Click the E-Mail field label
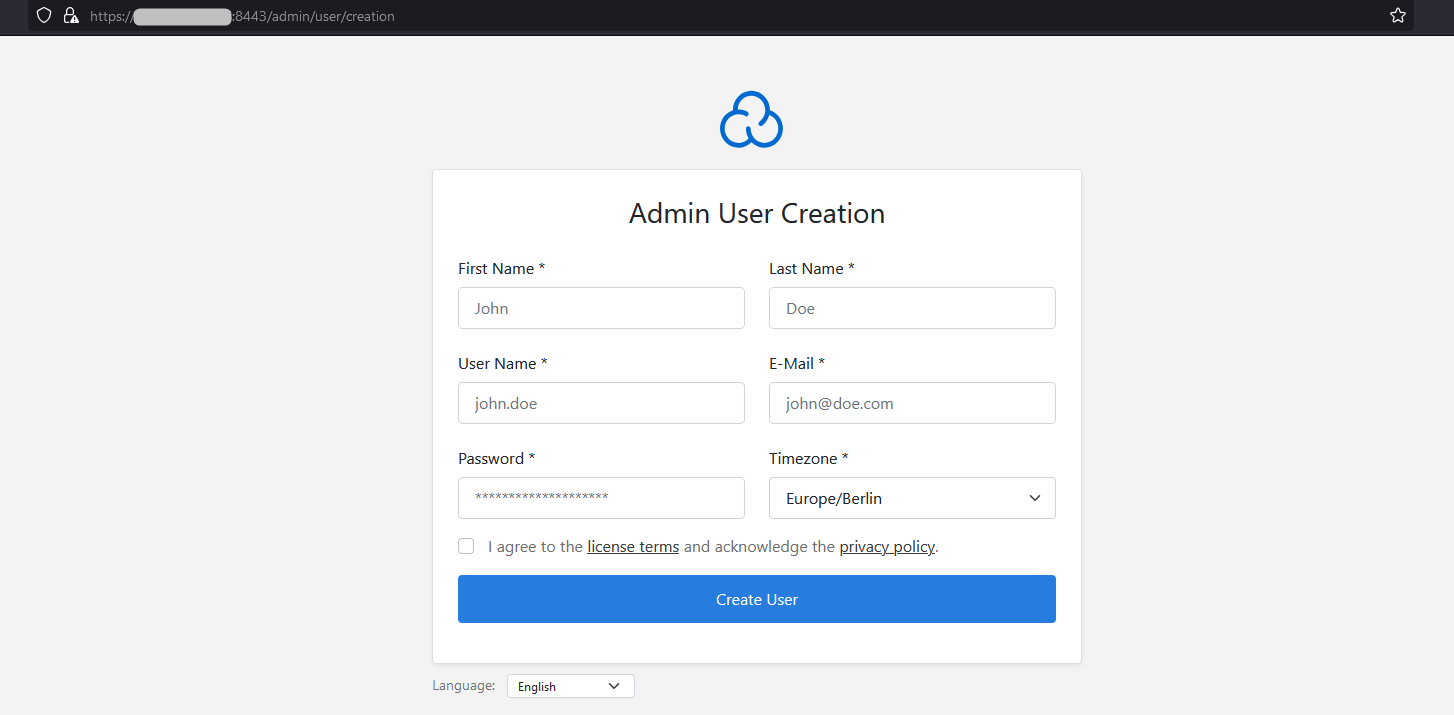 796,364
